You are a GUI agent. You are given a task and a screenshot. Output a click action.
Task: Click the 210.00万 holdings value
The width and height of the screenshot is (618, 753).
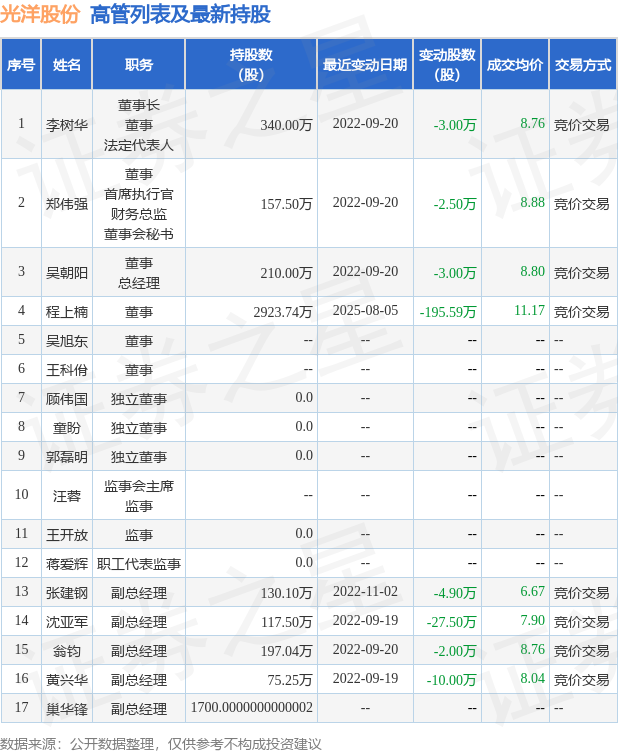(x=286, y=273)
